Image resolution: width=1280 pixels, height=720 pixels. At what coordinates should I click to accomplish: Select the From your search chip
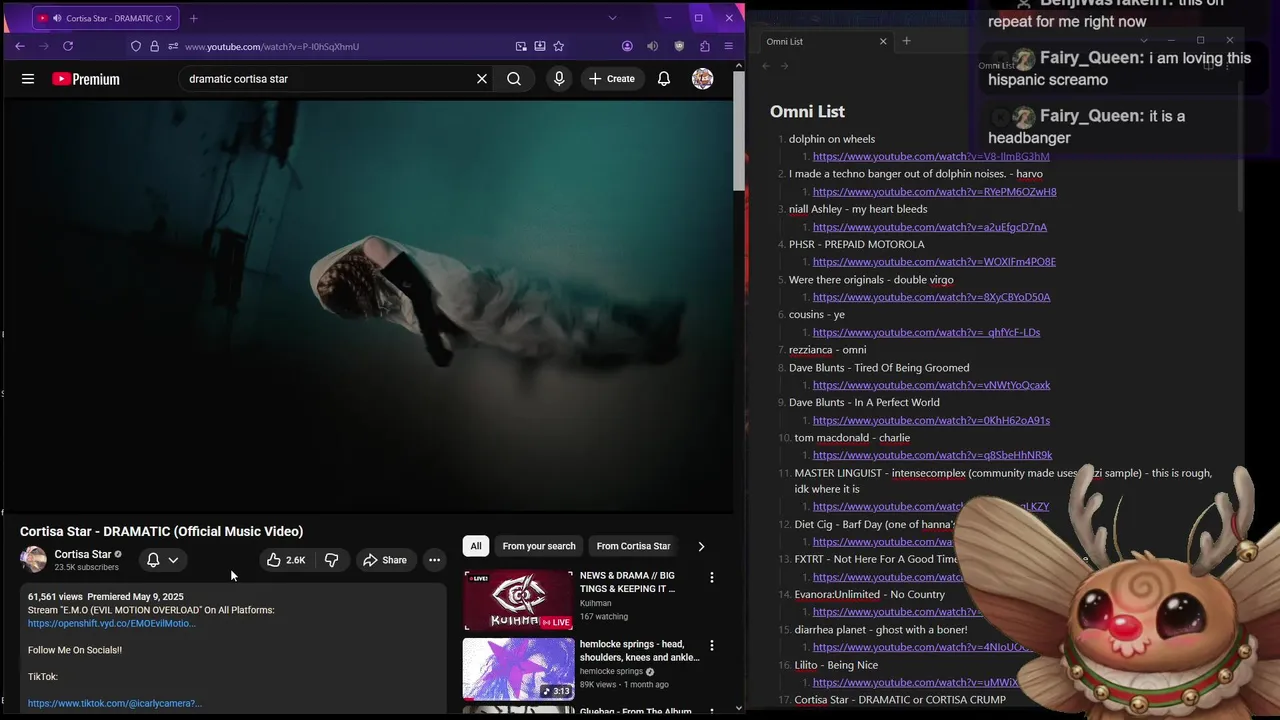[x=539, y=546]
